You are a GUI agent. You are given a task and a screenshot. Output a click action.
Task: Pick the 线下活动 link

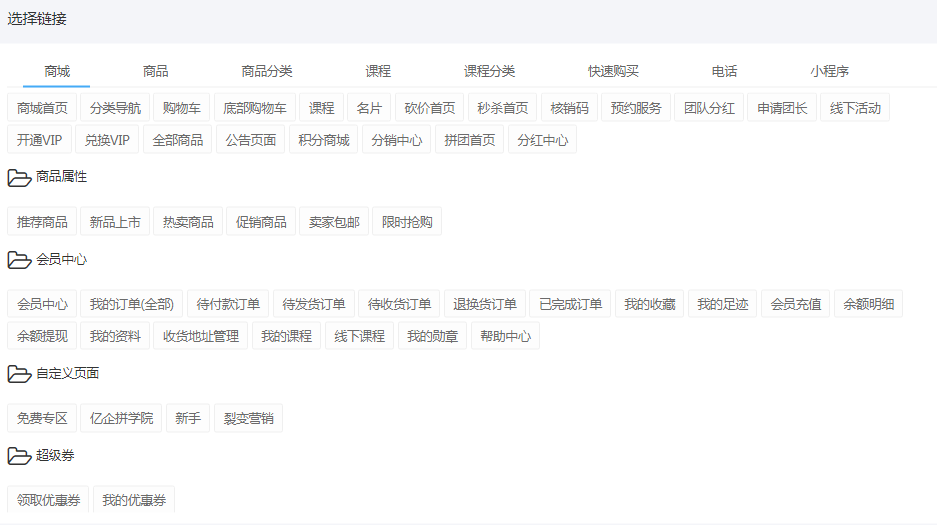(855, 108)
